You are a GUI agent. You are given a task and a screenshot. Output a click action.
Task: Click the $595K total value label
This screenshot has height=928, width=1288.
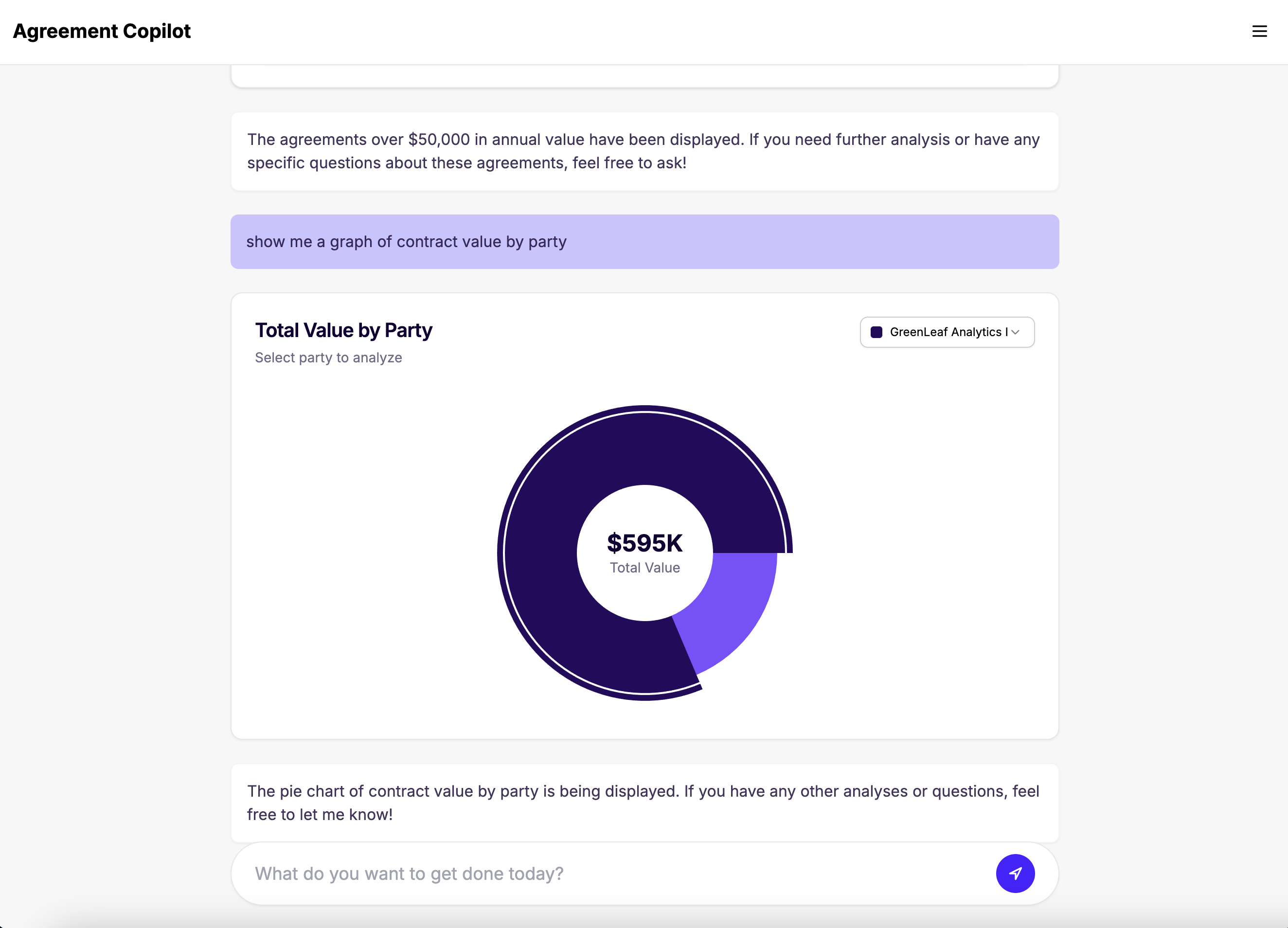point(644,543)
